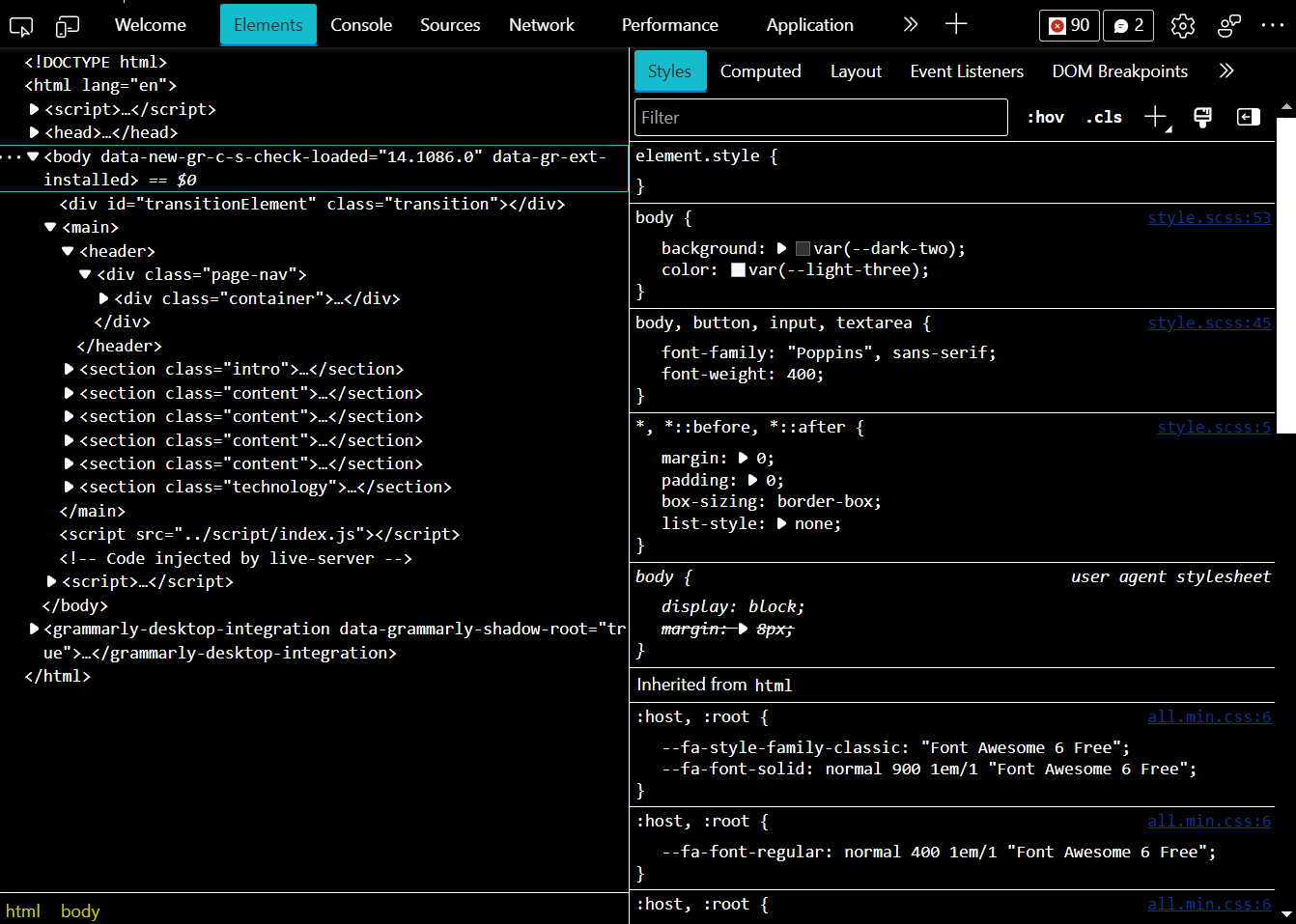Collapse the page-nav div

85,275
